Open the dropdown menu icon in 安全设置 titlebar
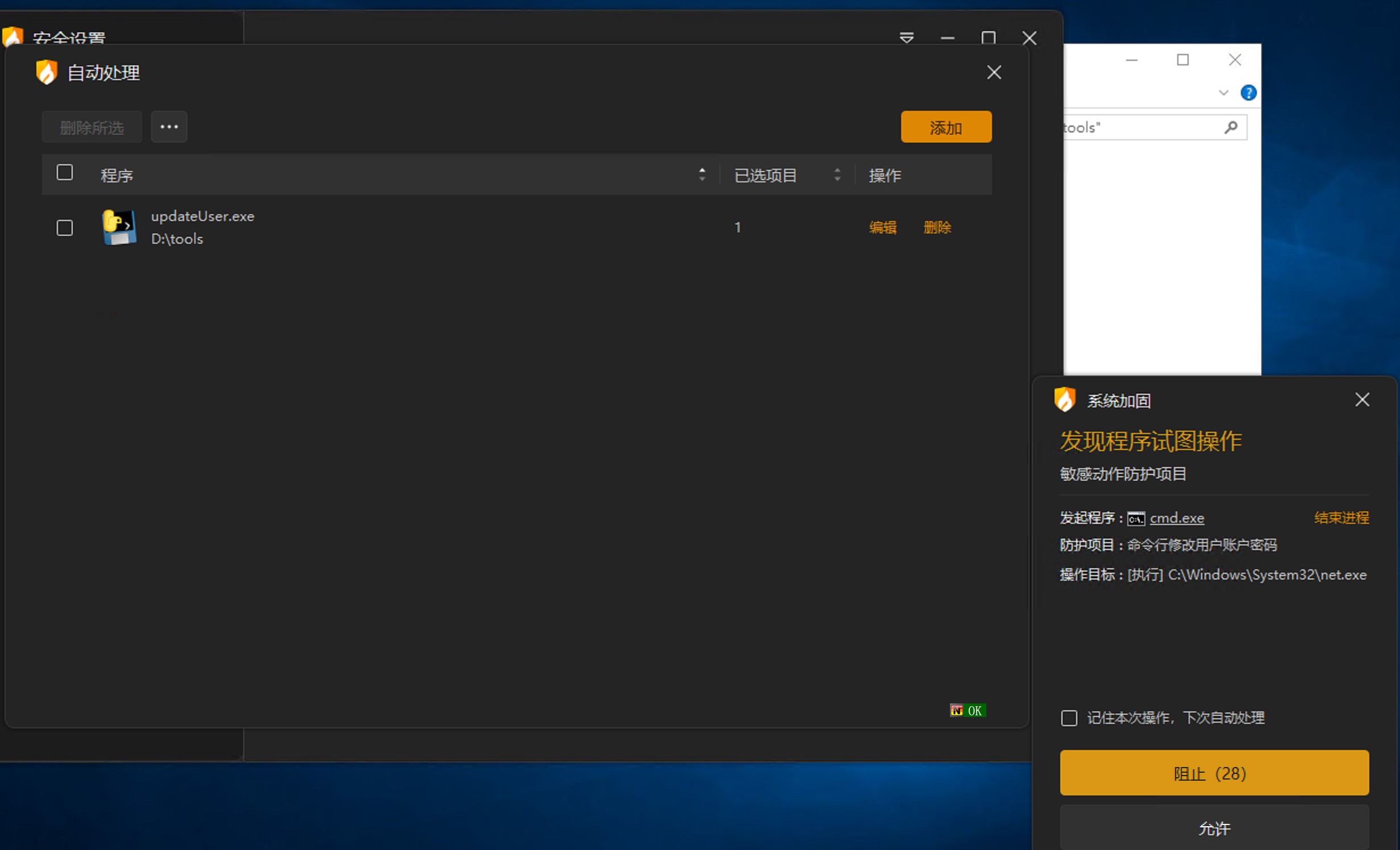This screenshot has height=850, width=1400. pos(907,38)
